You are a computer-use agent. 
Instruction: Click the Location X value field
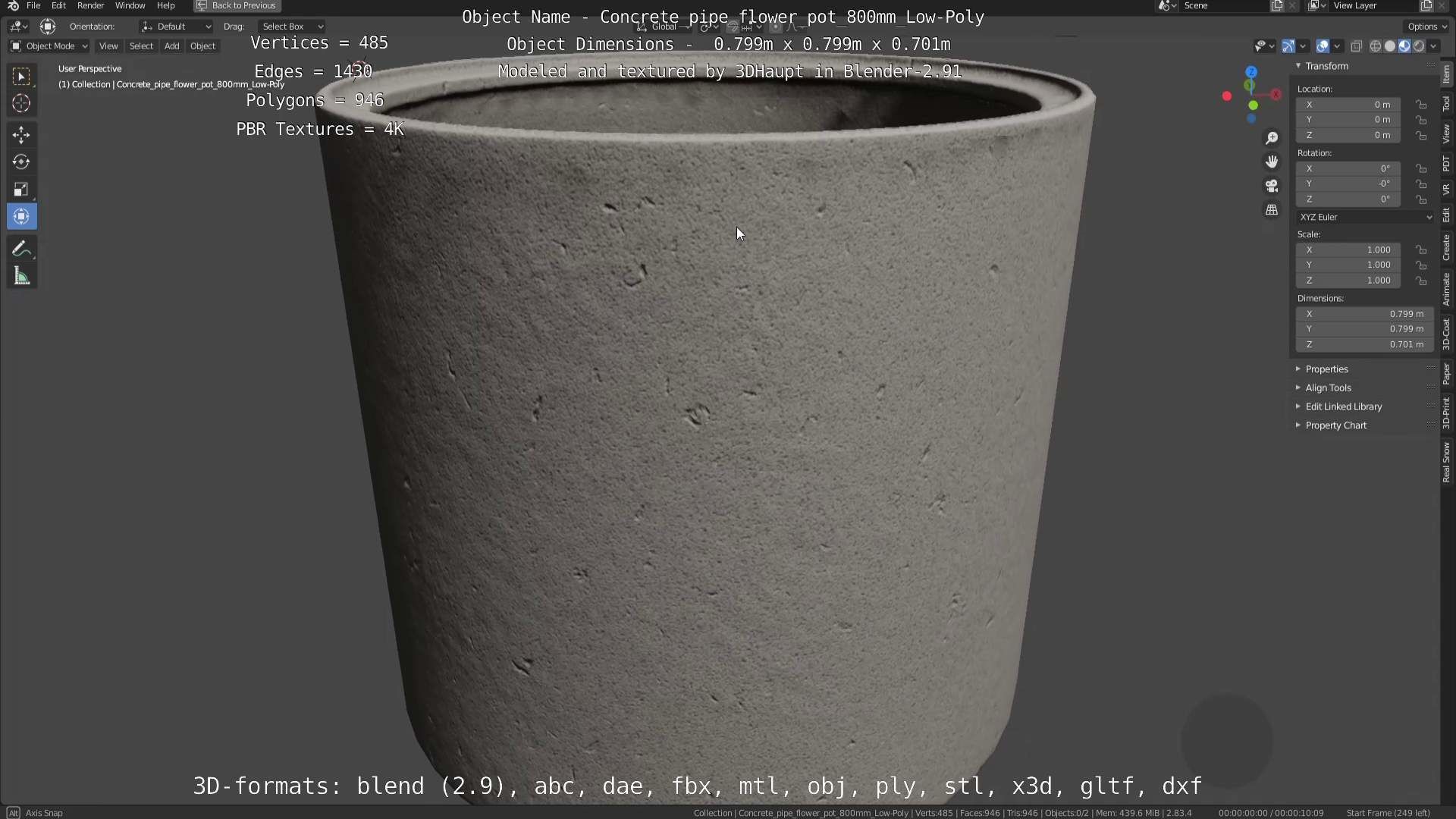point(1348,105)
